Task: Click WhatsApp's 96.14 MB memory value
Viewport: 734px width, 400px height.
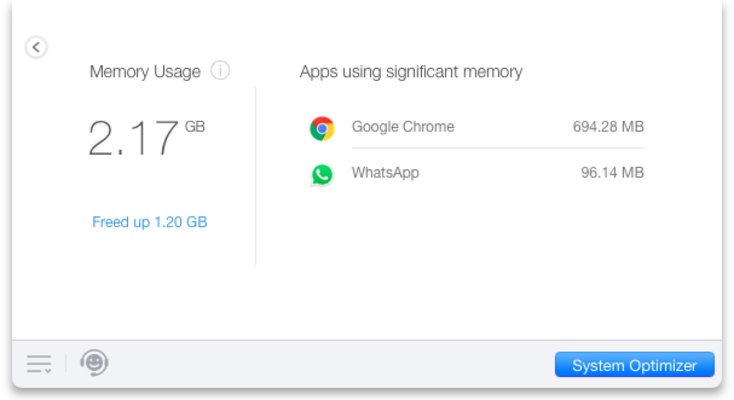Action: pos(612,173)
